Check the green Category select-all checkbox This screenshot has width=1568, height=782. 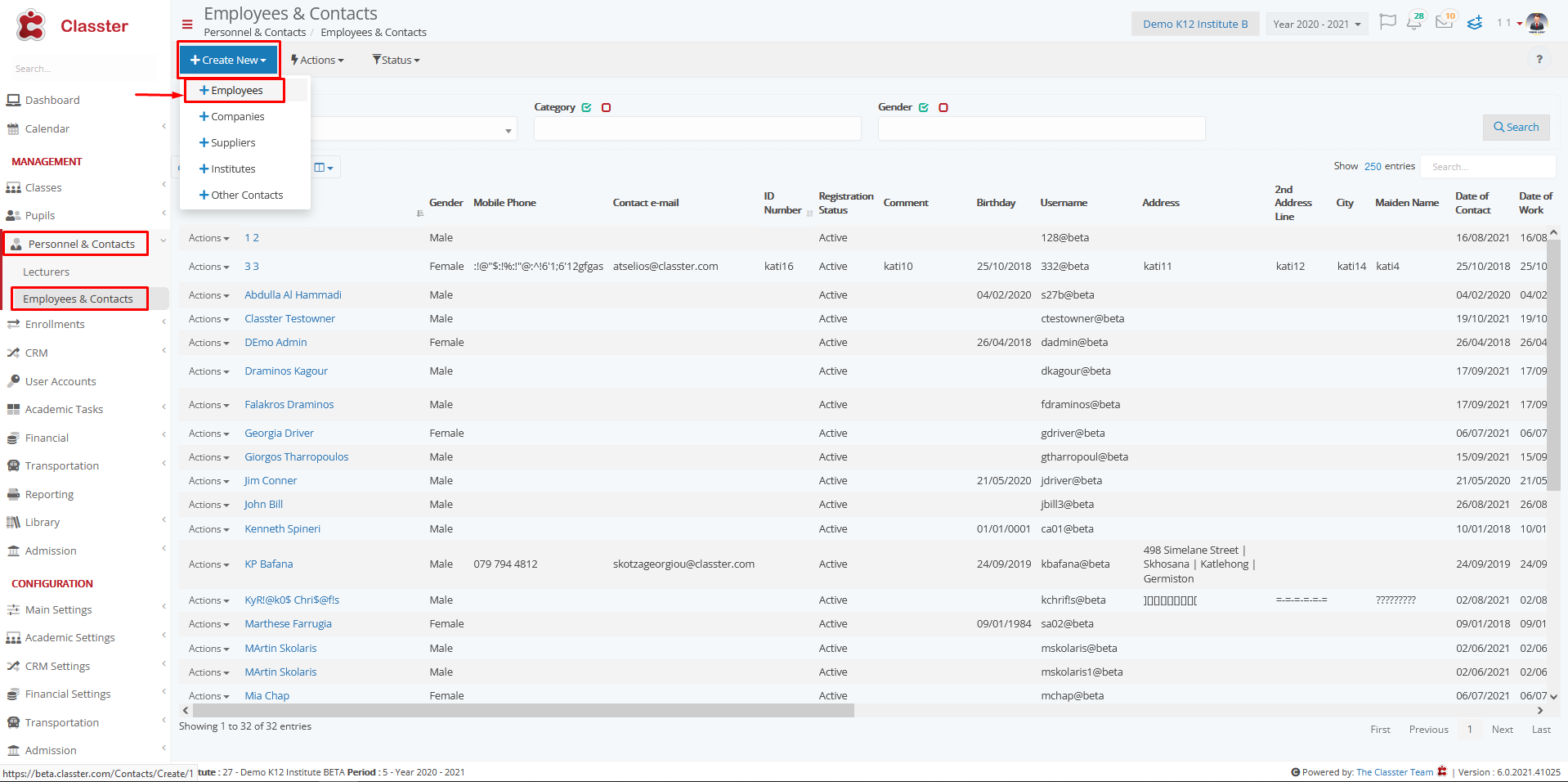586,107
